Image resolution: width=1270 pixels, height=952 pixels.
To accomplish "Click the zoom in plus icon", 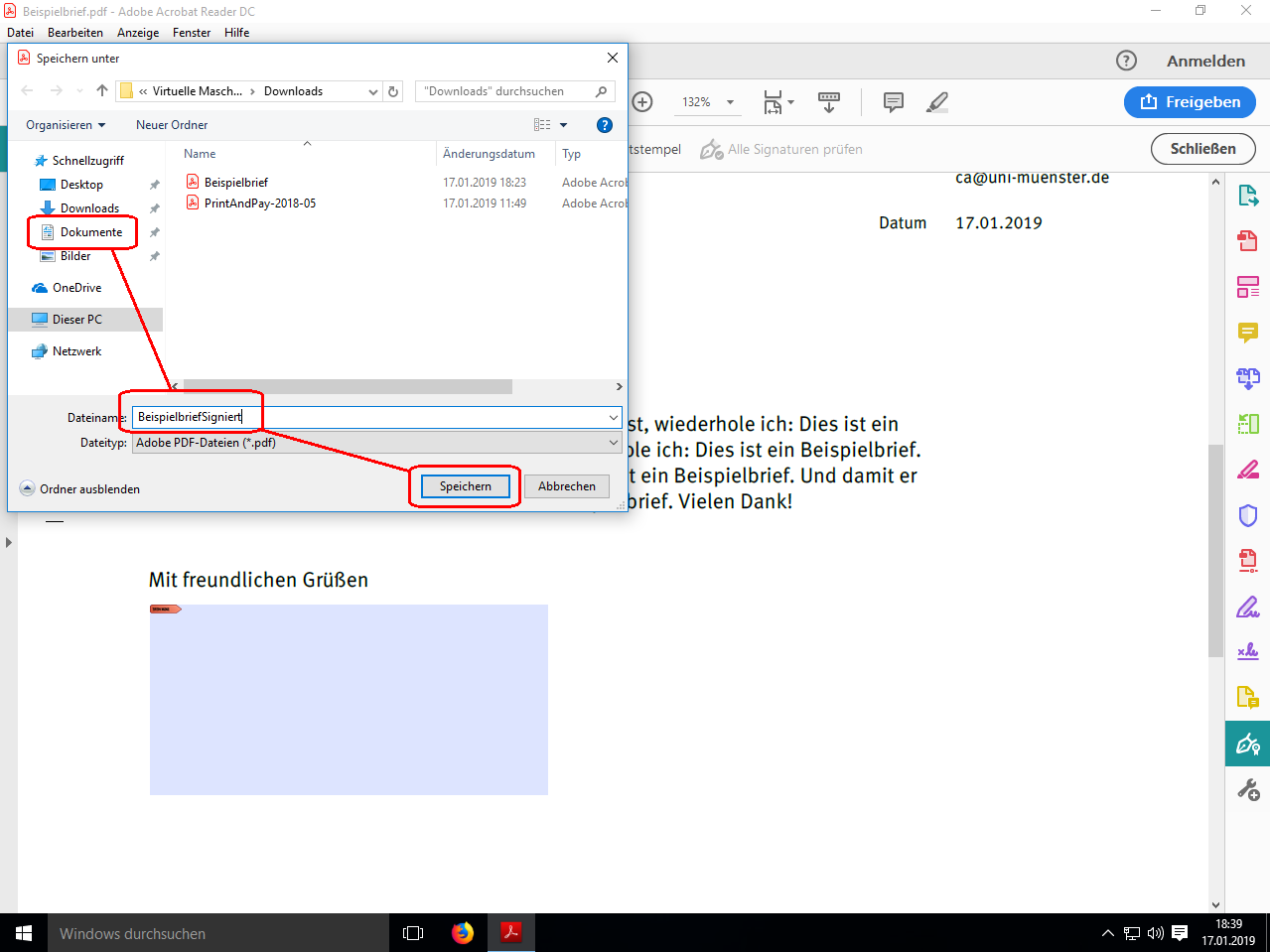I will click(x=642, y=102).
